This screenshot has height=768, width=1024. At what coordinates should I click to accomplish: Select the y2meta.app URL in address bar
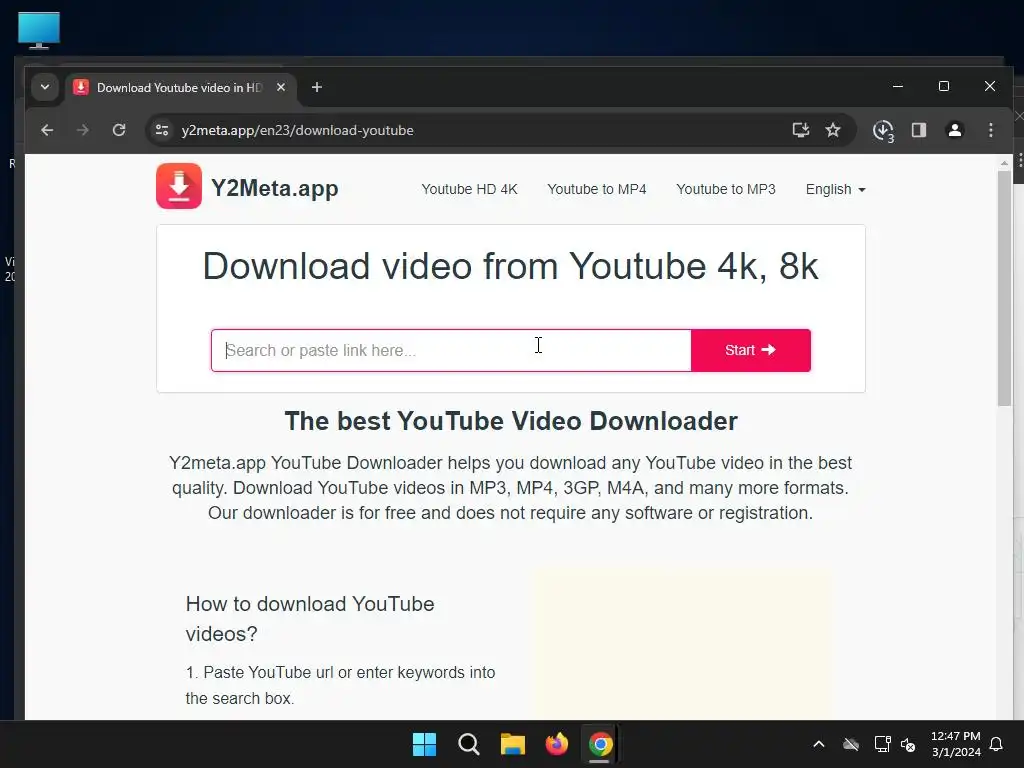297,130
